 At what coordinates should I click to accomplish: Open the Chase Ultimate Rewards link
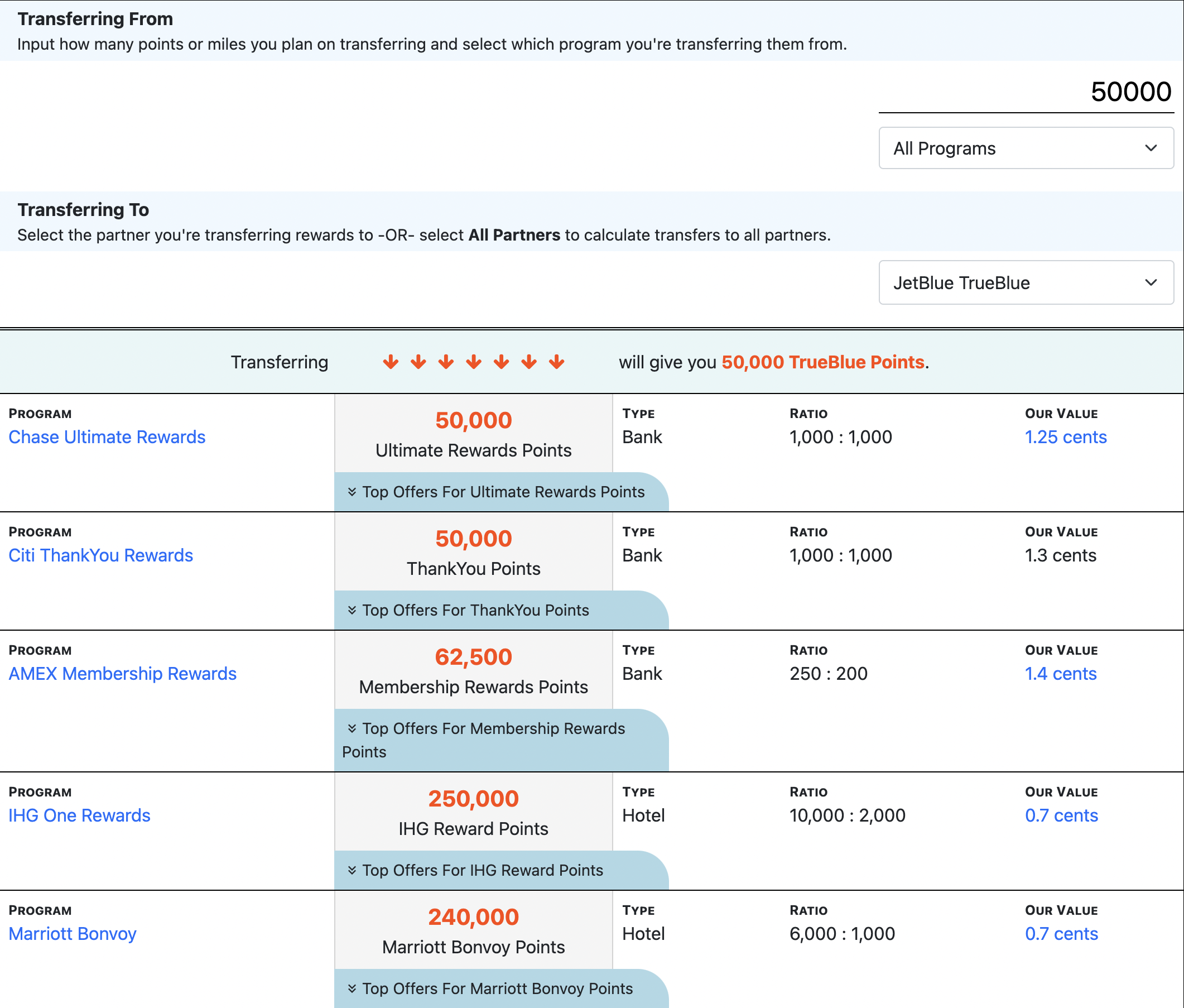pos(107,437)
